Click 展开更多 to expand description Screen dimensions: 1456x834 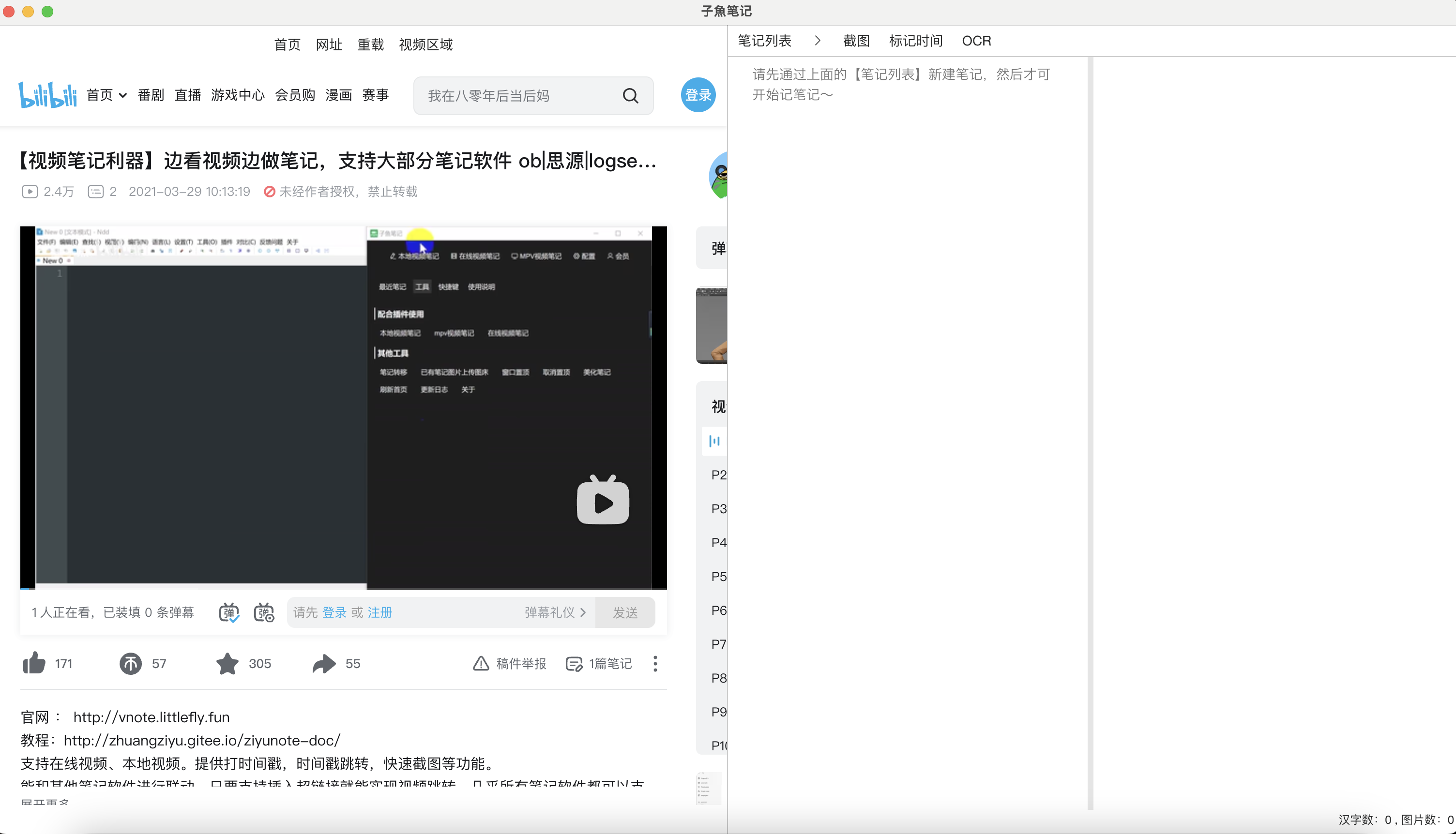click(x=45, y=802)
